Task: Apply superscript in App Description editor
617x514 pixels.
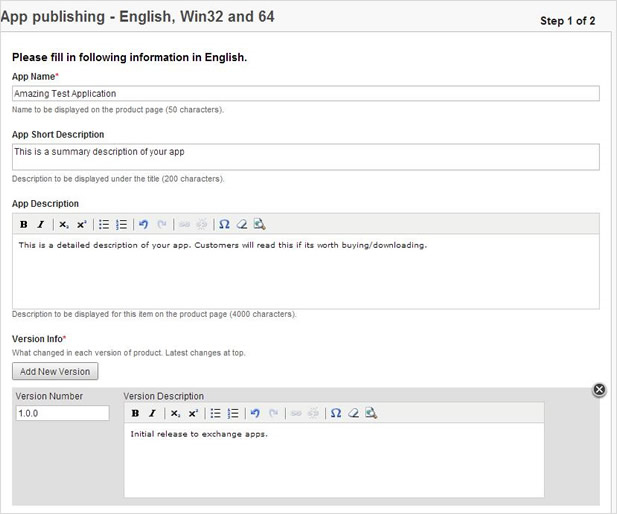Action: (82, 224)
